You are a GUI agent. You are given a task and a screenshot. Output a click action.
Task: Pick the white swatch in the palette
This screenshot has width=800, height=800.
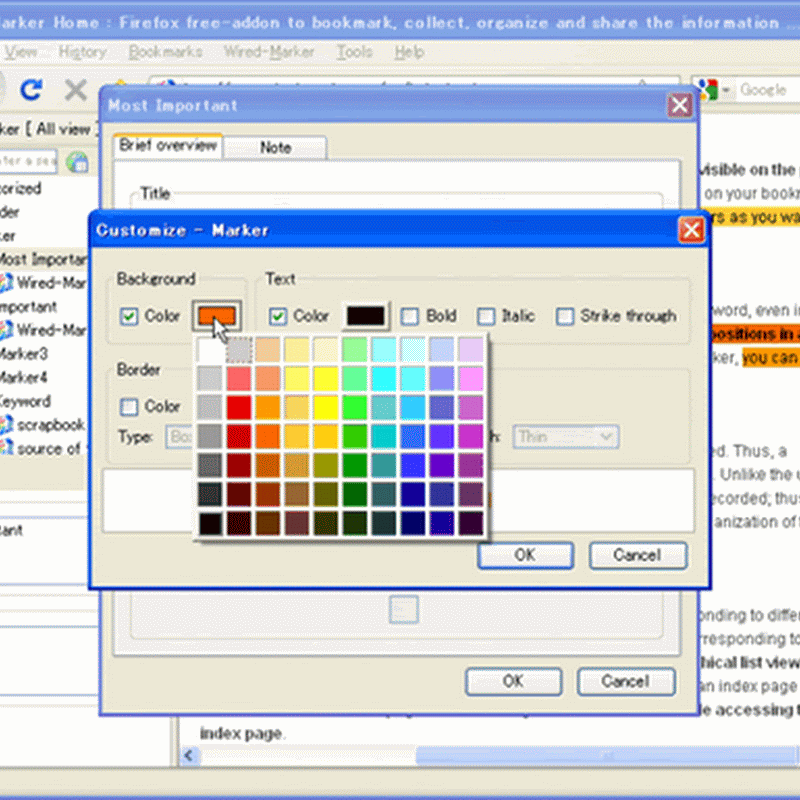[210, 349]
